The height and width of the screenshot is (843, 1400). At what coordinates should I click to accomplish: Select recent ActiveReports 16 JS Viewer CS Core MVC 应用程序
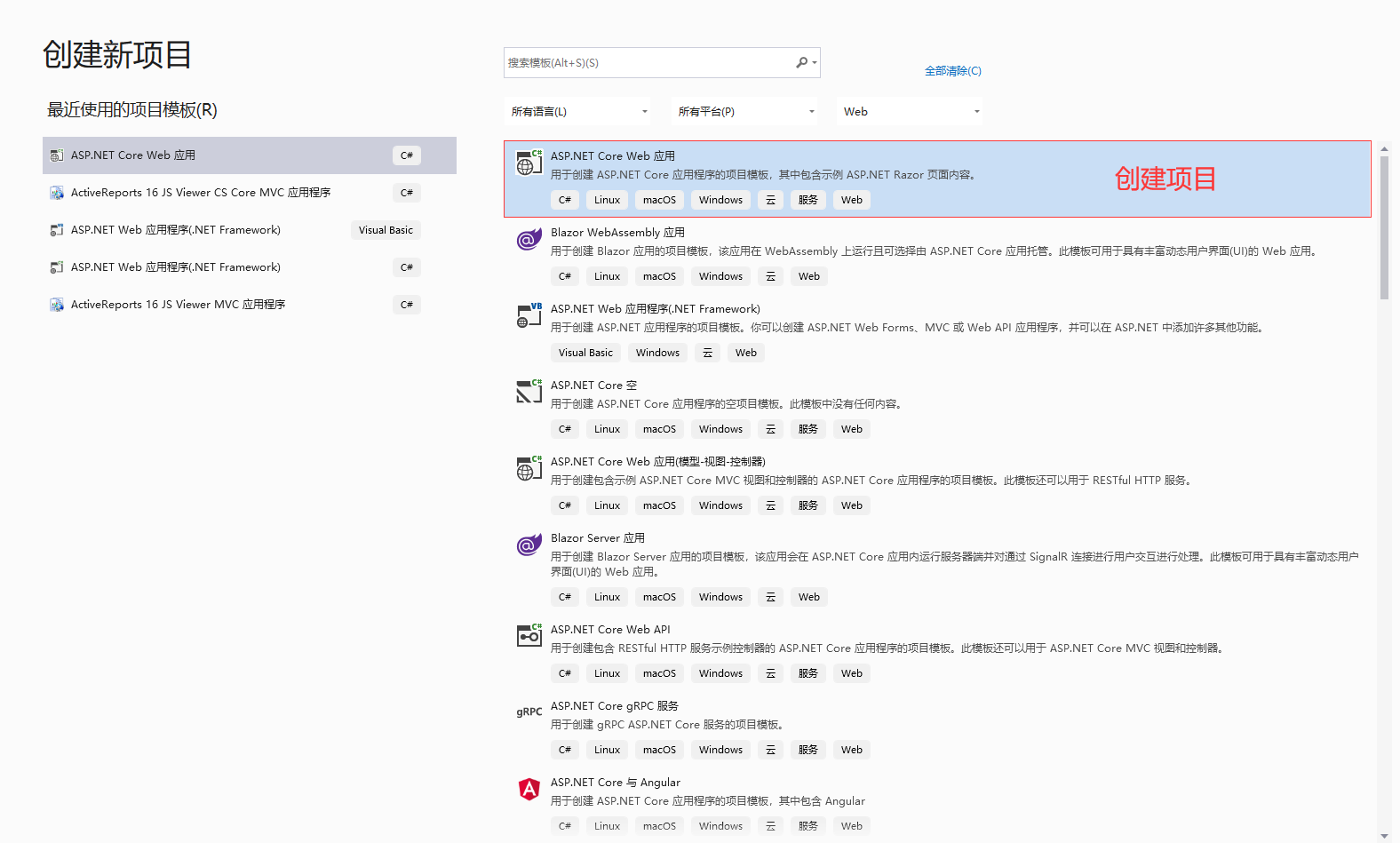coord(250,193)
